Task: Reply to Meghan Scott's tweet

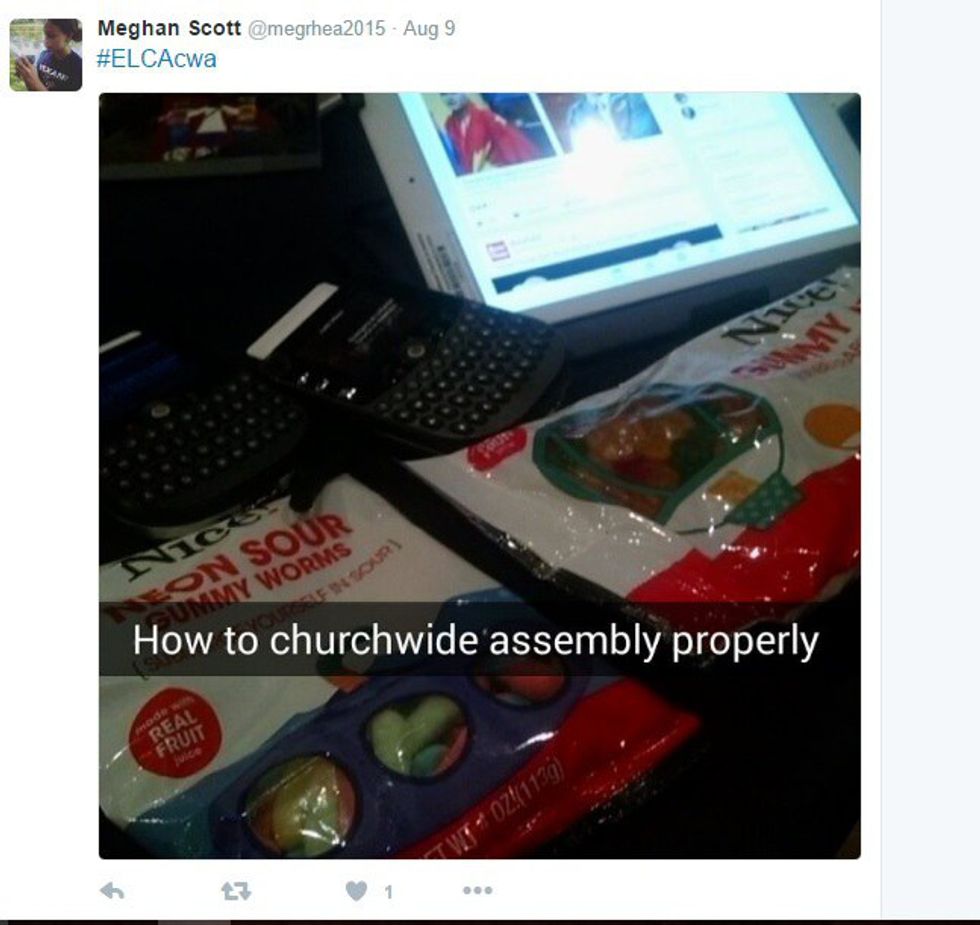Action: click(x=112, y=891)
